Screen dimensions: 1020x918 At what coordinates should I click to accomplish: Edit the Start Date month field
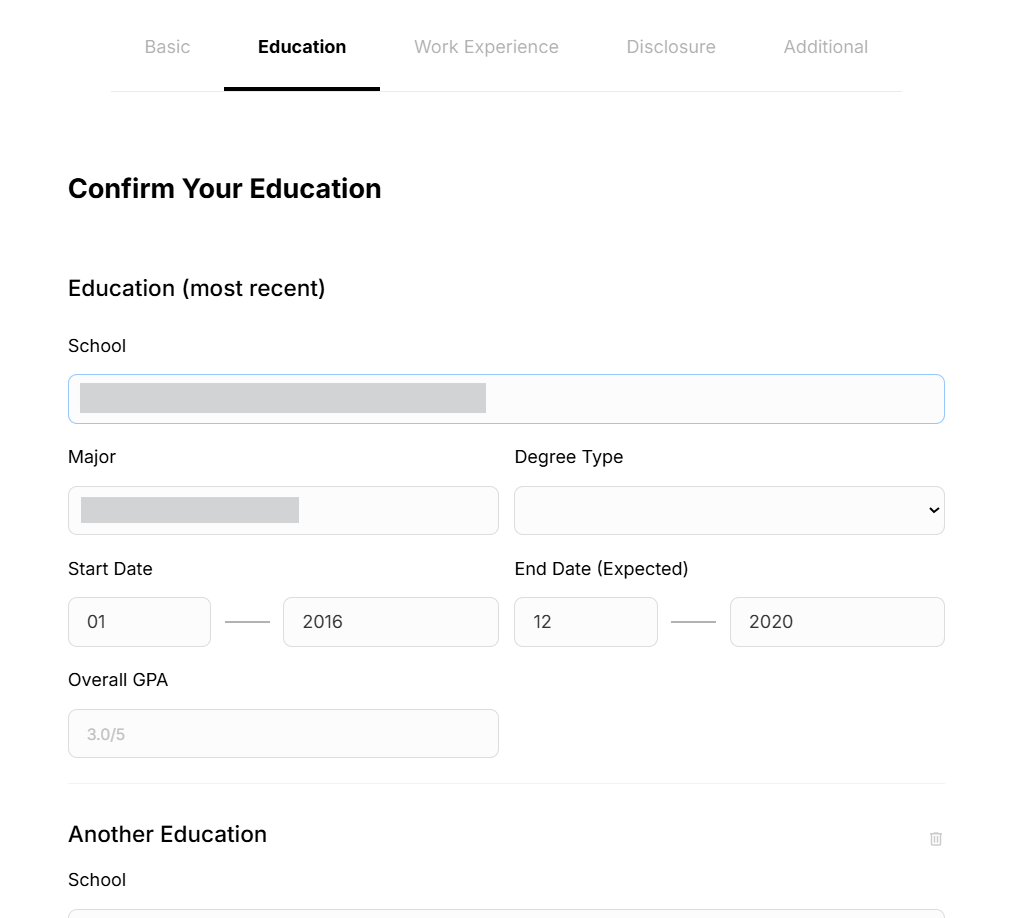tap(139, 622)
